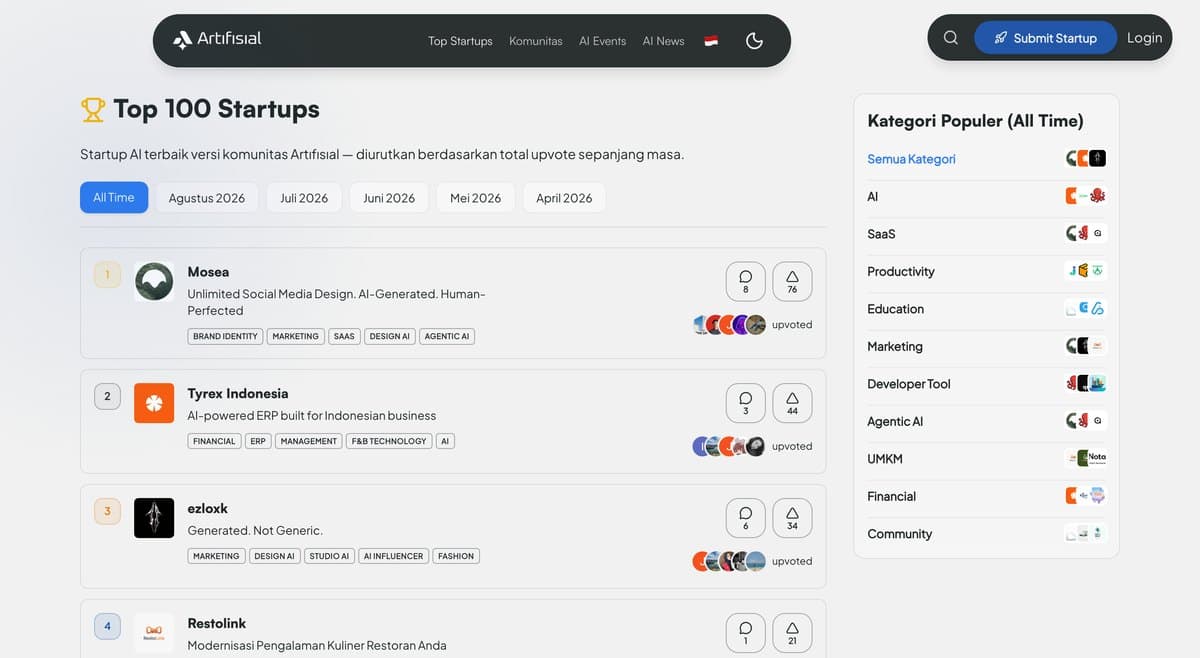Screen dimensions: 1200x658
Task: Click AI INFLUENCER tag
Action: (x=393, y=556)
